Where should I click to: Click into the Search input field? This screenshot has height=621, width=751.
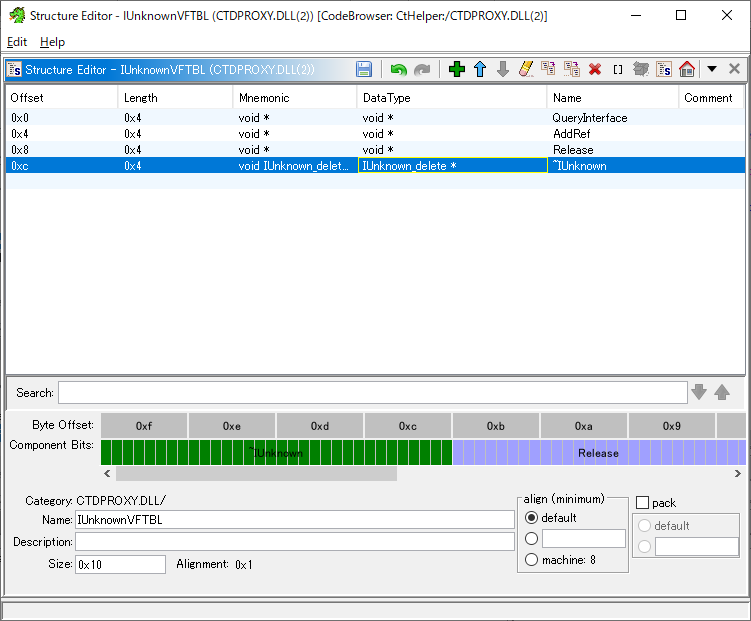coord(373,393)
